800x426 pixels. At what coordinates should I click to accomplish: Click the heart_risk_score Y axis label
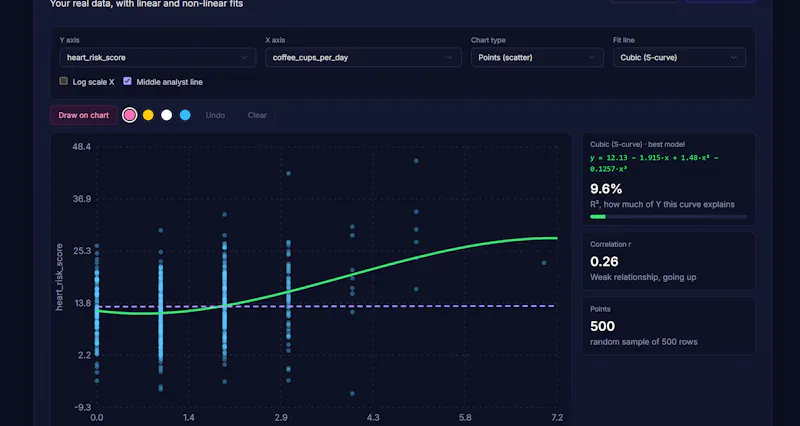pyautogui.click(x=60, y=277)
